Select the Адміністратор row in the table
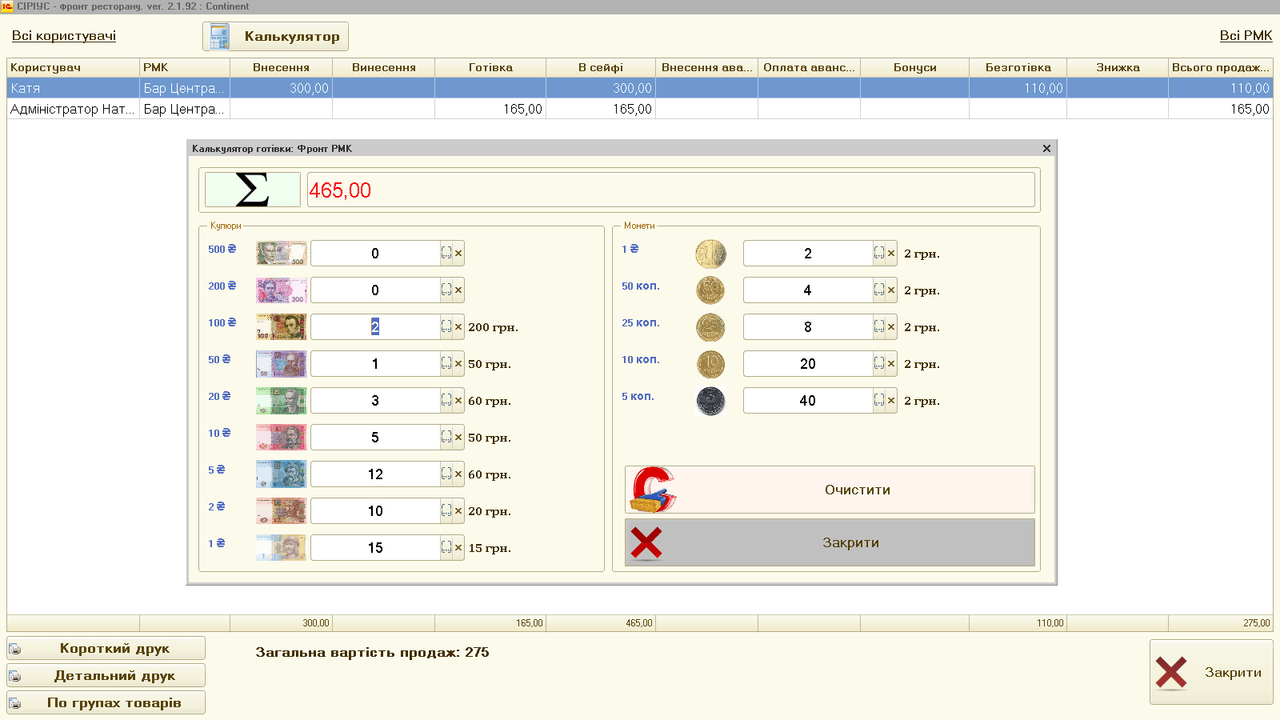Image resolution: width=1280 pixels, height=720 pixels. click(70, 109)
